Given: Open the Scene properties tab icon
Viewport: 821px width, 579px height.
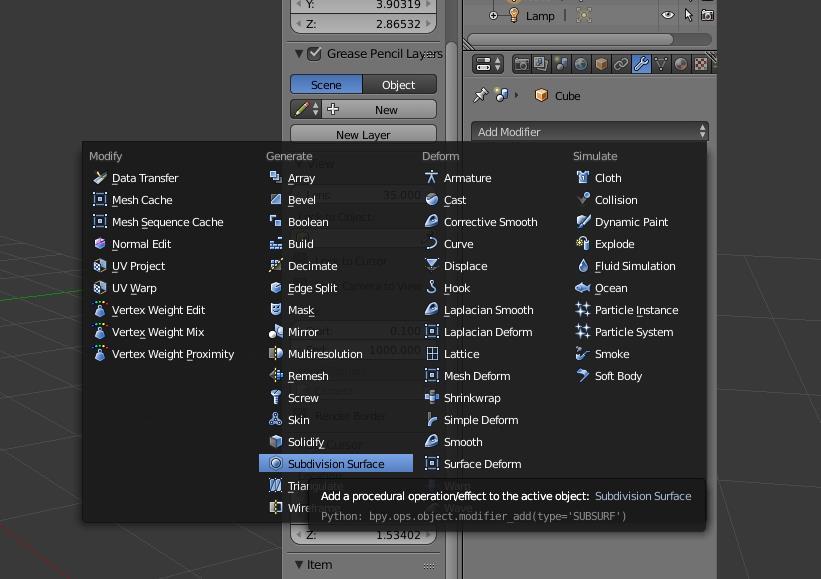Looking at the screenshot, I should click(x=561, y=64).
